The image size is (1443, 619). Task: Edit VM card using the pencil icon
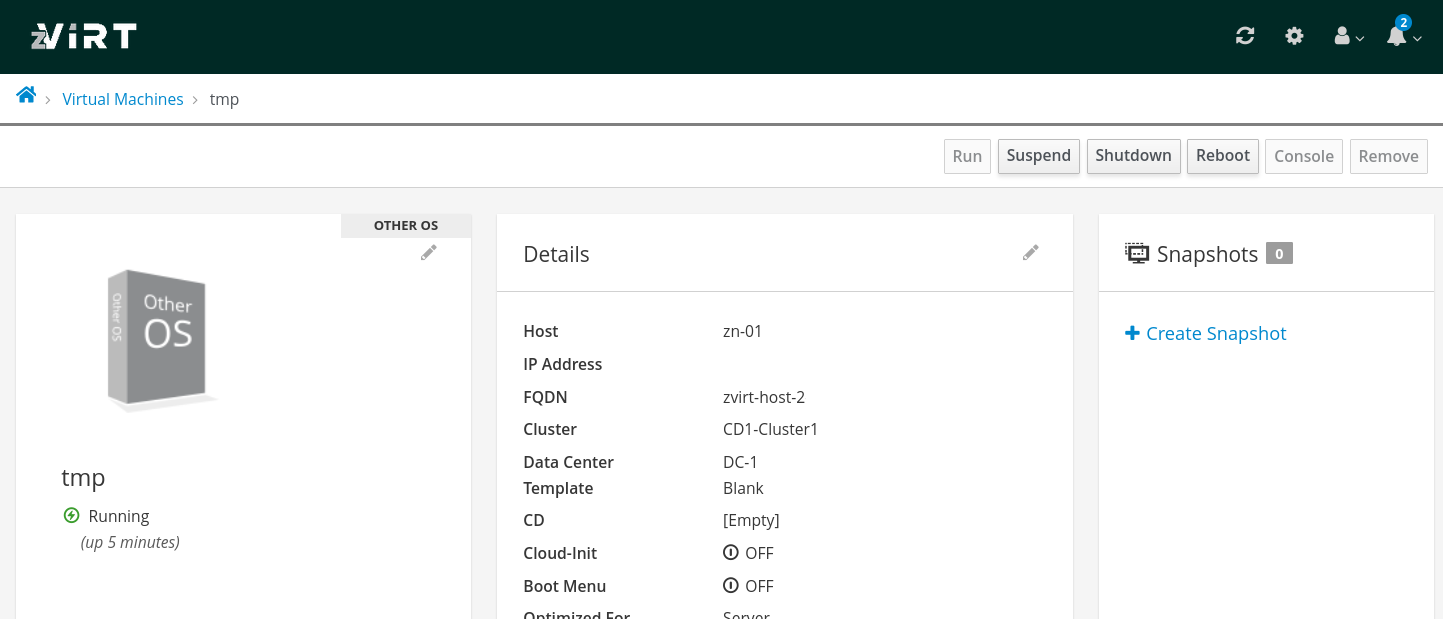click(429, 253)
